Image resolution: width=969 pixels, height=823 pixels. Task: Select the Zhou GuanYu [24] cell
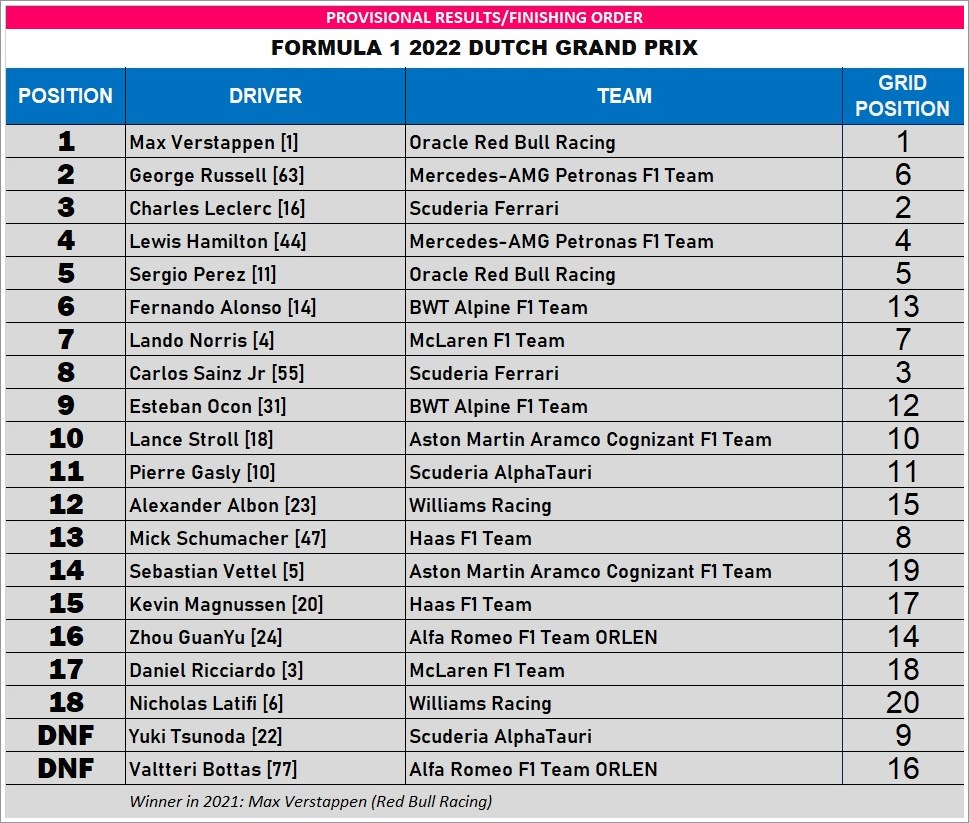click(265, 637)
